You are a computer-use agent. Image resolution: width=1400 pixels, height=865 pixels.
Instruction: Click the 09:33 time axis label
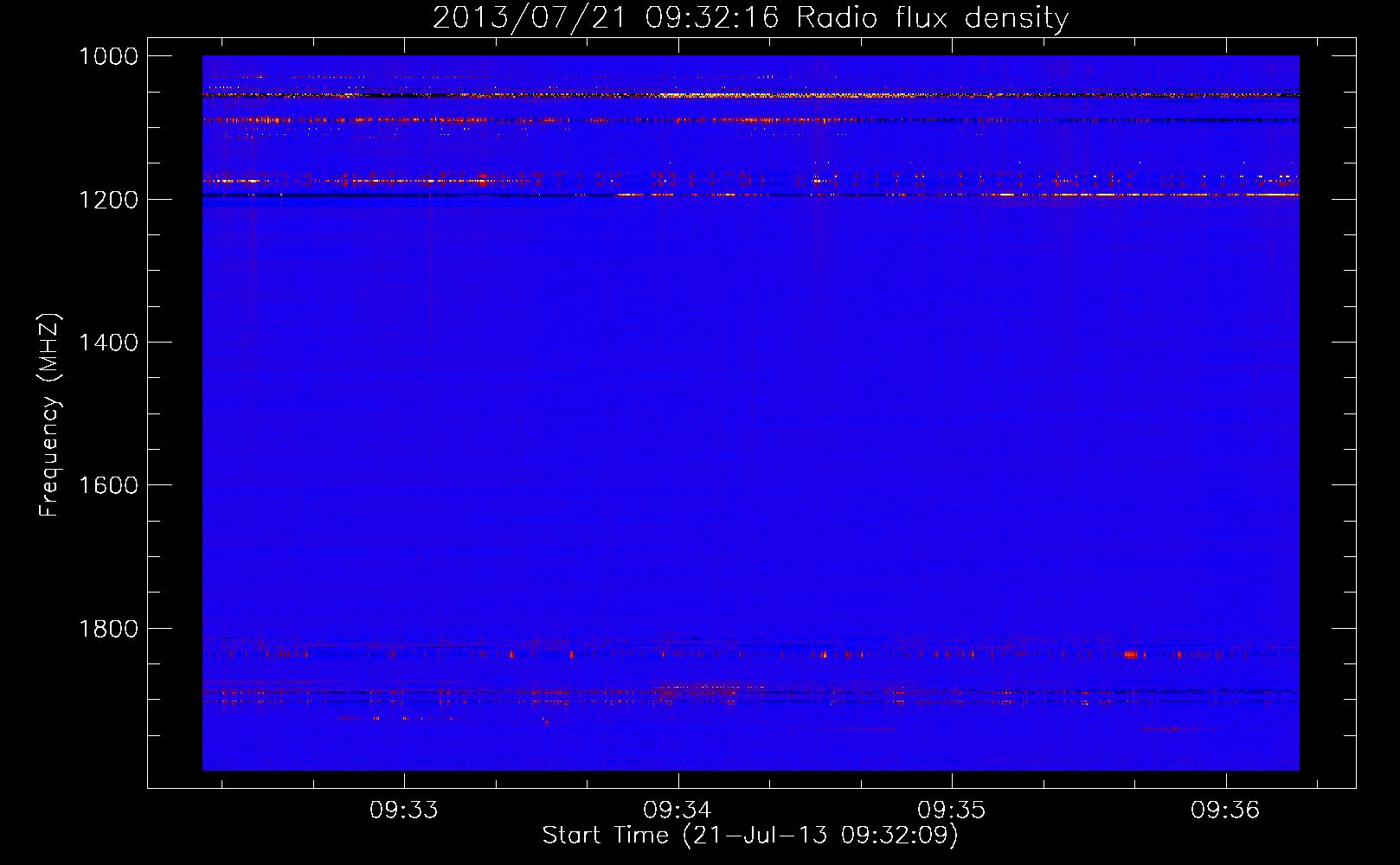[404, 811]
